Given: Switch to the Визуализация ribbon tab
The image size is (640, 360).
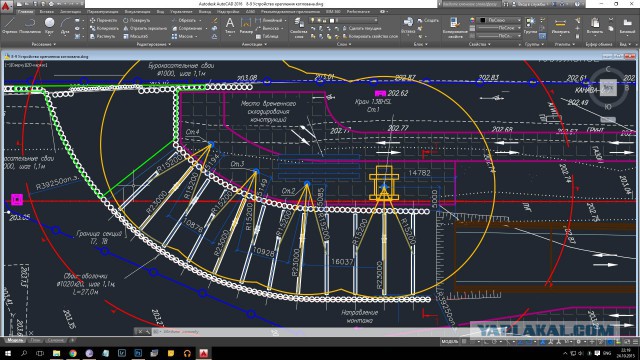Looking at the screenshot, I should pos(138,12).
